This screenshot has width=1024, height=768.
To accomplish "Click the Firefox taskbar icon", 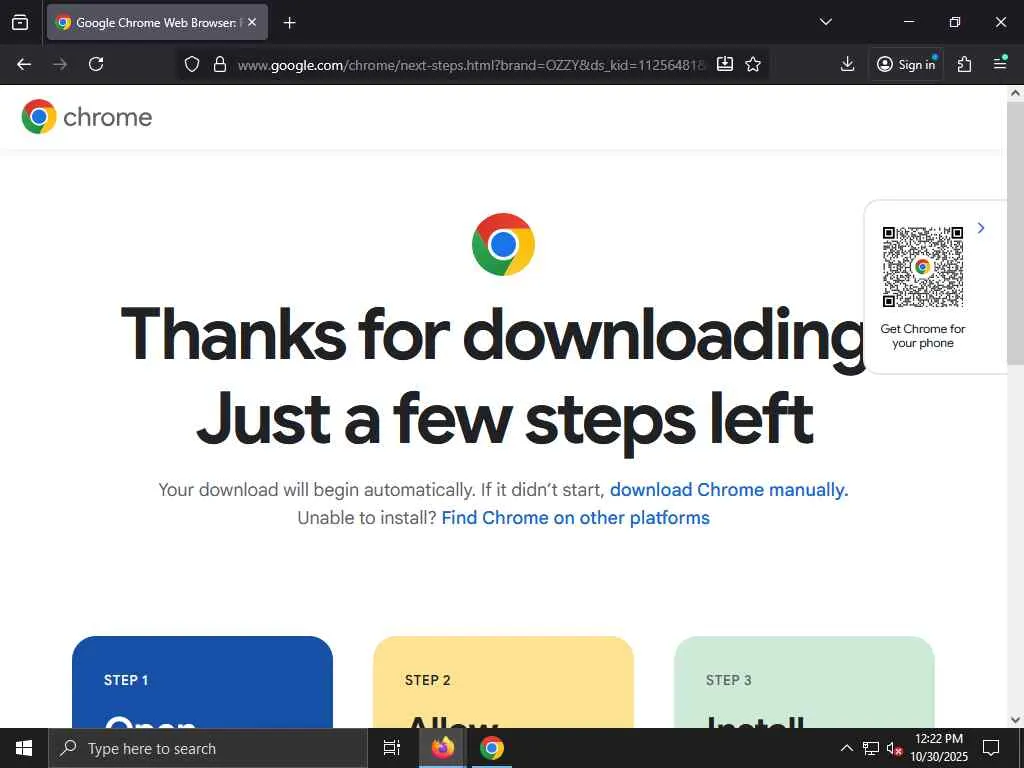I will pyautogui.click(x=442, y=748).
